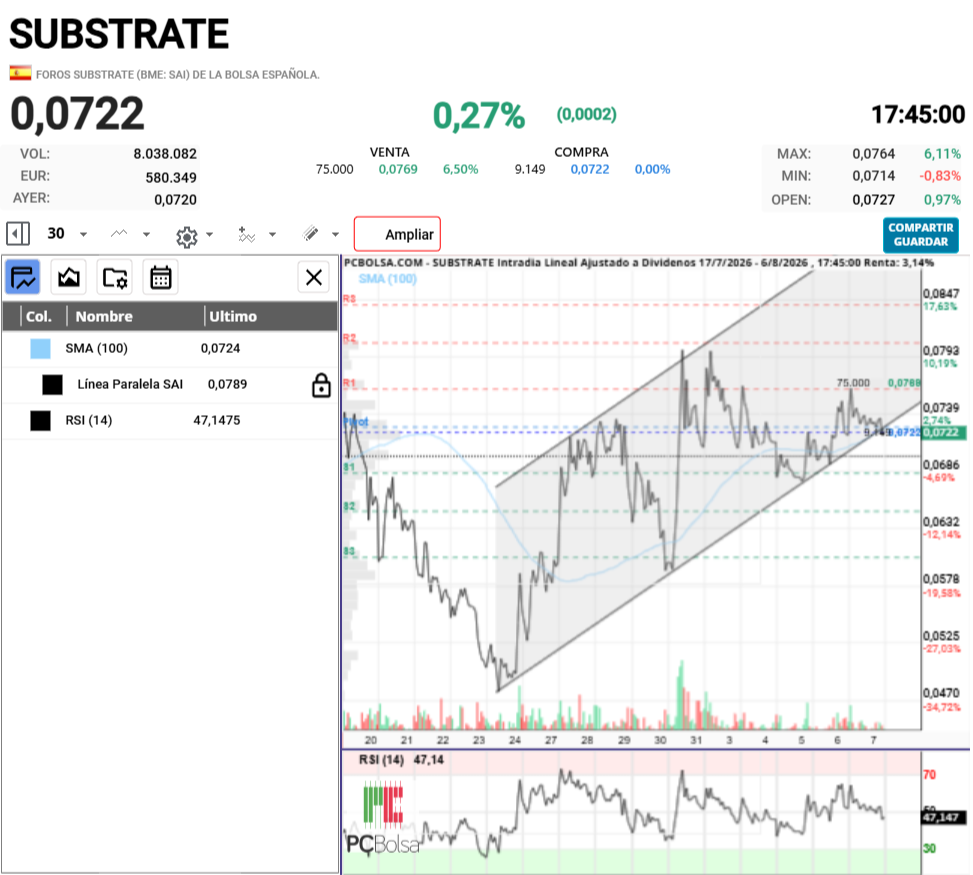The height and width of the screenshot is (875, 973).
Task: Click the AYER value 0,0720
Action: coord(175,200)
